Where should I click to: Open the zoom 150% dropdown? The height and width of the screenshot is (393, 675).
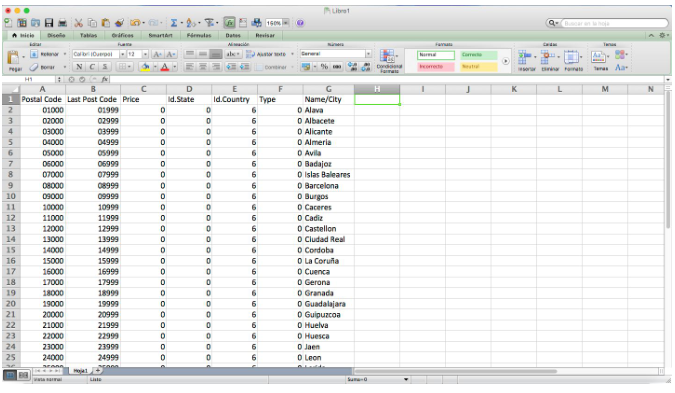[286, 23]
